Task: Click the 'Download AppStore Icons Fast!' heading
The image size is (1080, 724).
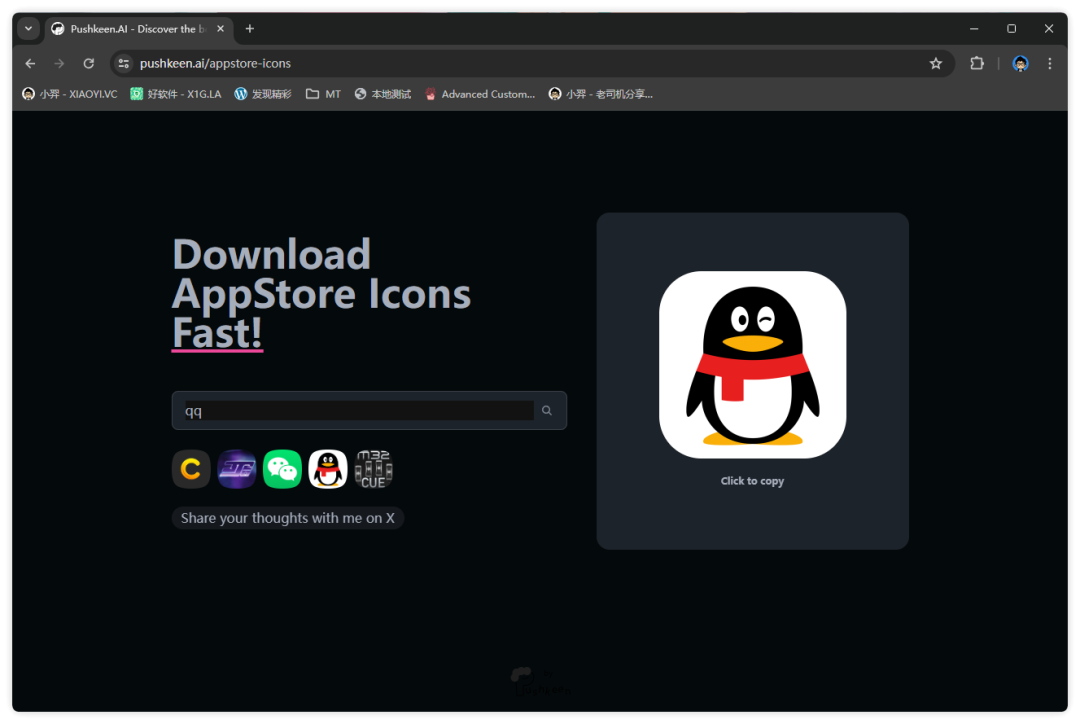Action: coord(321,294)
